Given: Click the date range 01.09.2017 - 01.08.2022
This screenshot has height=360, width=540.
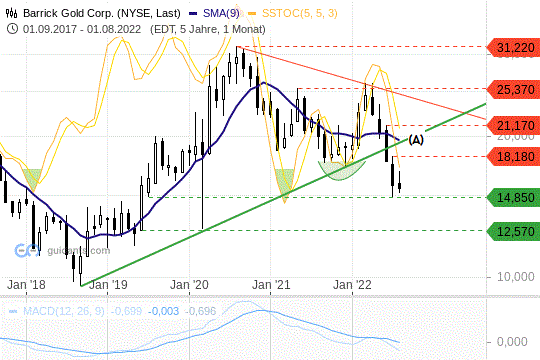Looking at the screenshot, I should coord(82,29).
